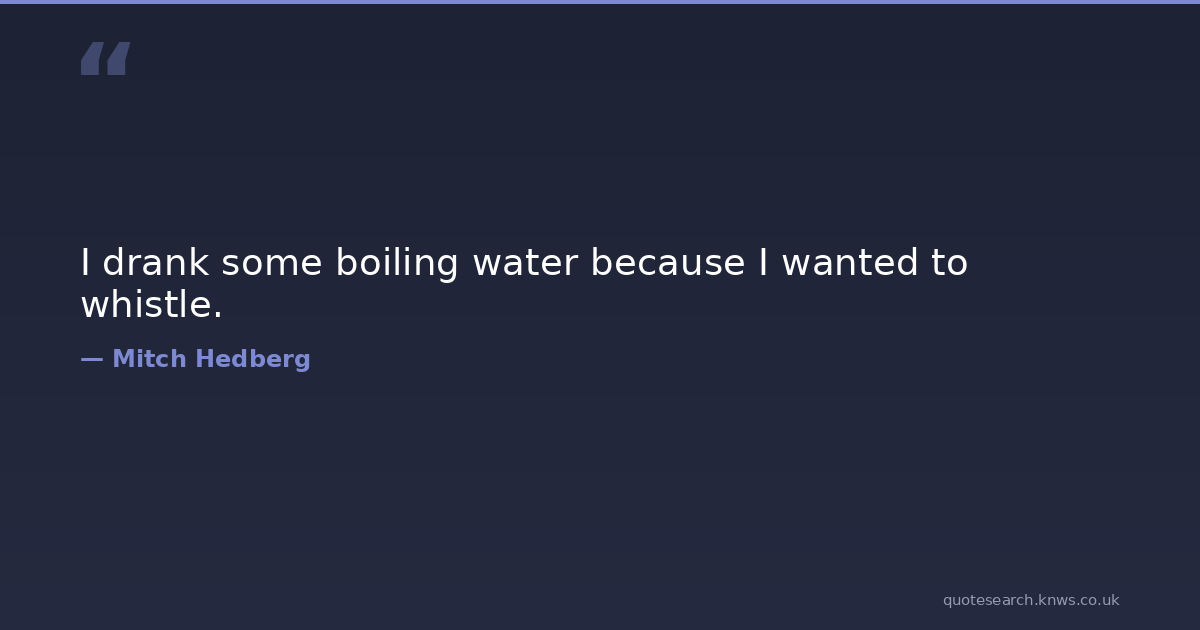
Task: Click the dash before the author name
Action: click(91, 359)
